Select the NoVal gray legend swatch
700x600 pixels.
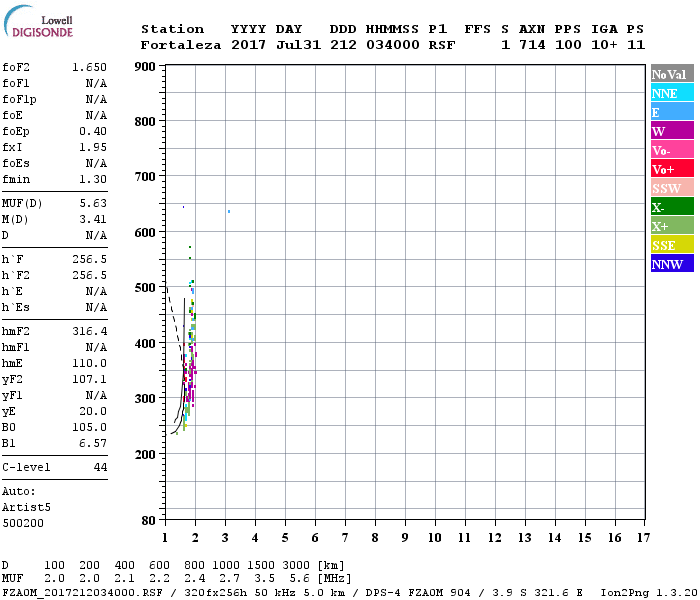tap(671, 74)
